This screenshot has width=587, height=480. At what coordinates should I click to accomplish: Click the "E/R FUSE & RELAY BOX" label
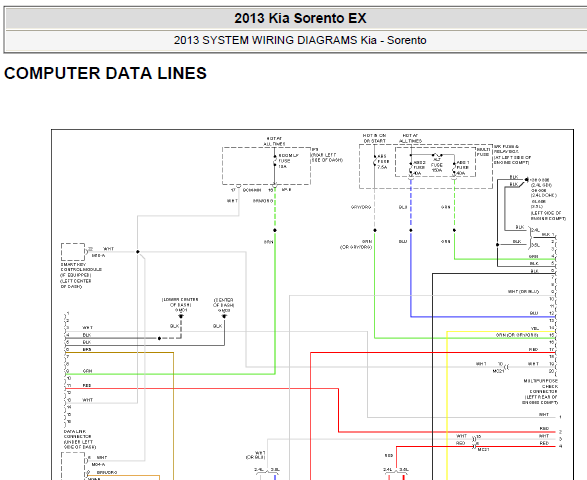[x=507, y=149]
